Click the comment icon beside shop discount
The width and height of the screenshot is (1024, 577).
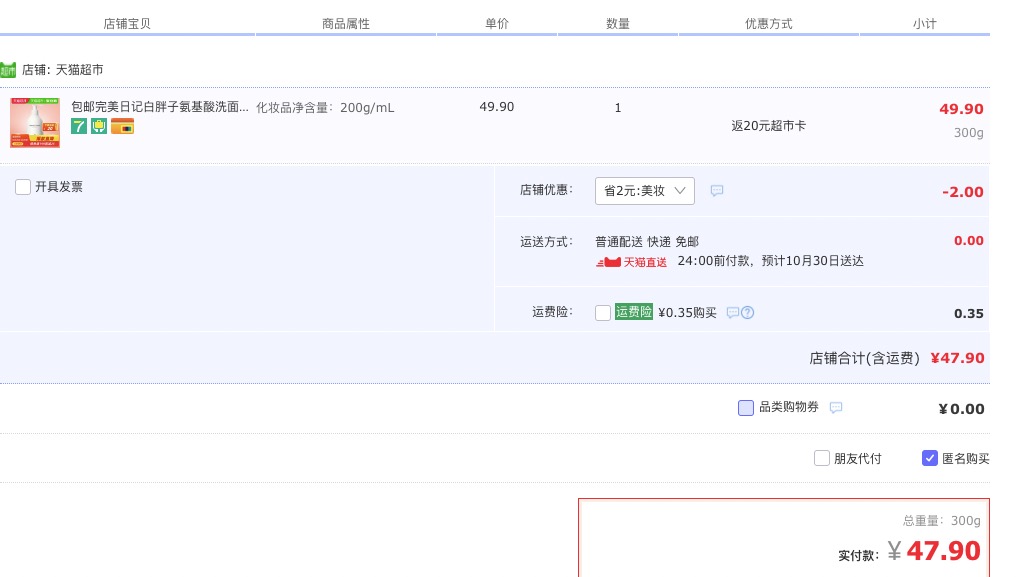[x=716, y=191]
